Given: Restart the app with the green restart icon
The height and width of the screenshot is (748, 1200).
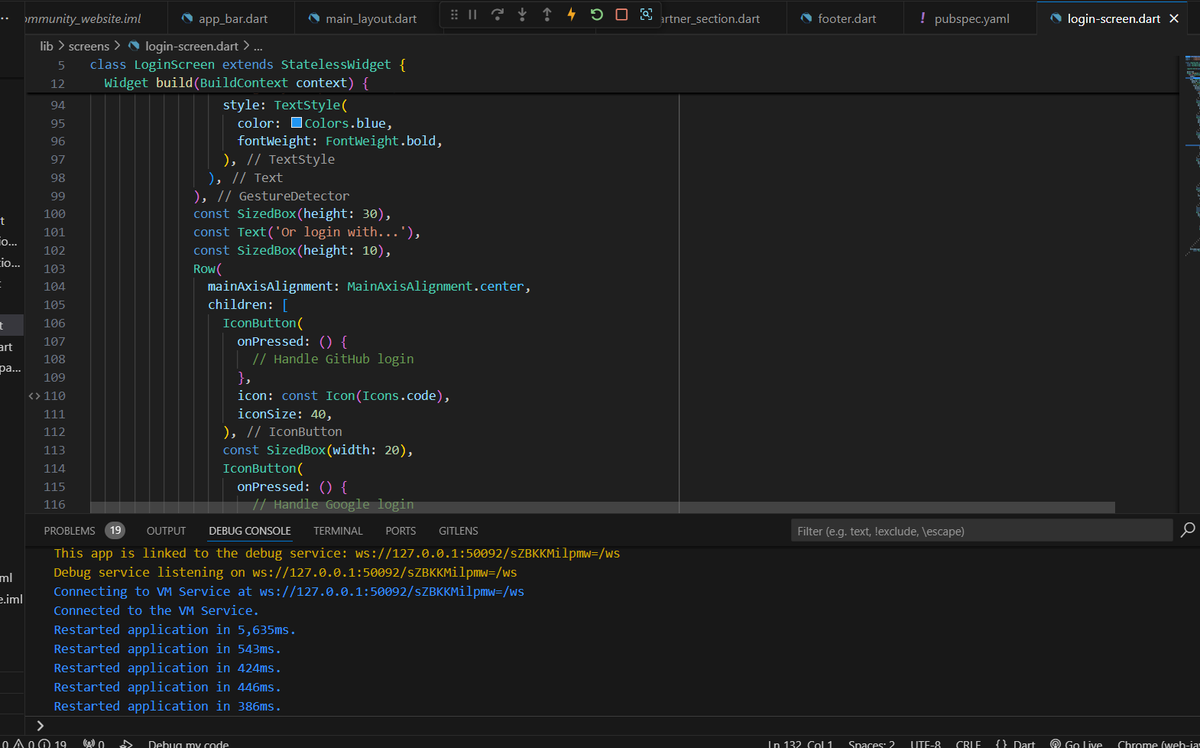Looking at the screenshot, I should tap(597, 15).
